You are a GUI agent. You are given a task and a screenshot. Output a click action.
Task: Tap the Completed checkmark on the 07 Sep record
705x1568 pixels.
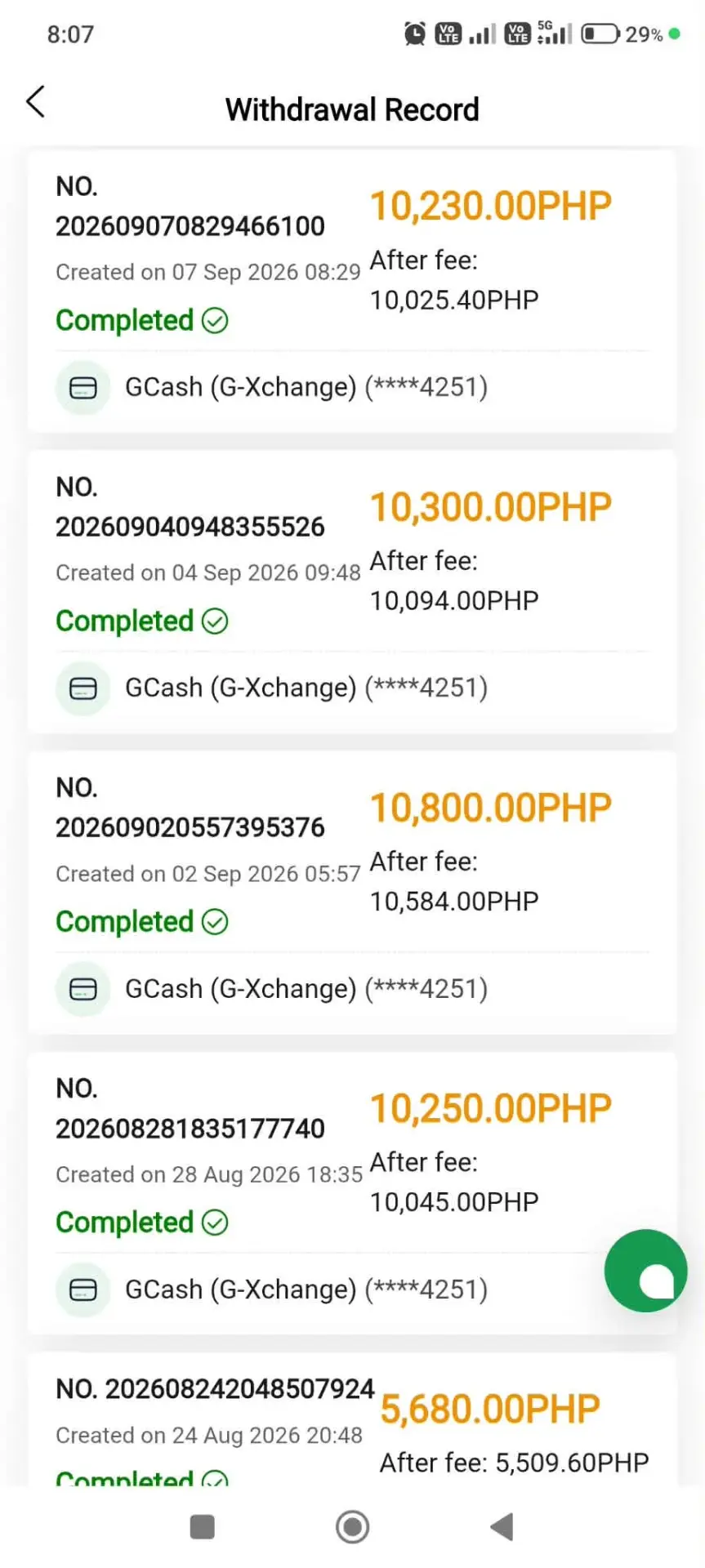click(x=215, y=321)
